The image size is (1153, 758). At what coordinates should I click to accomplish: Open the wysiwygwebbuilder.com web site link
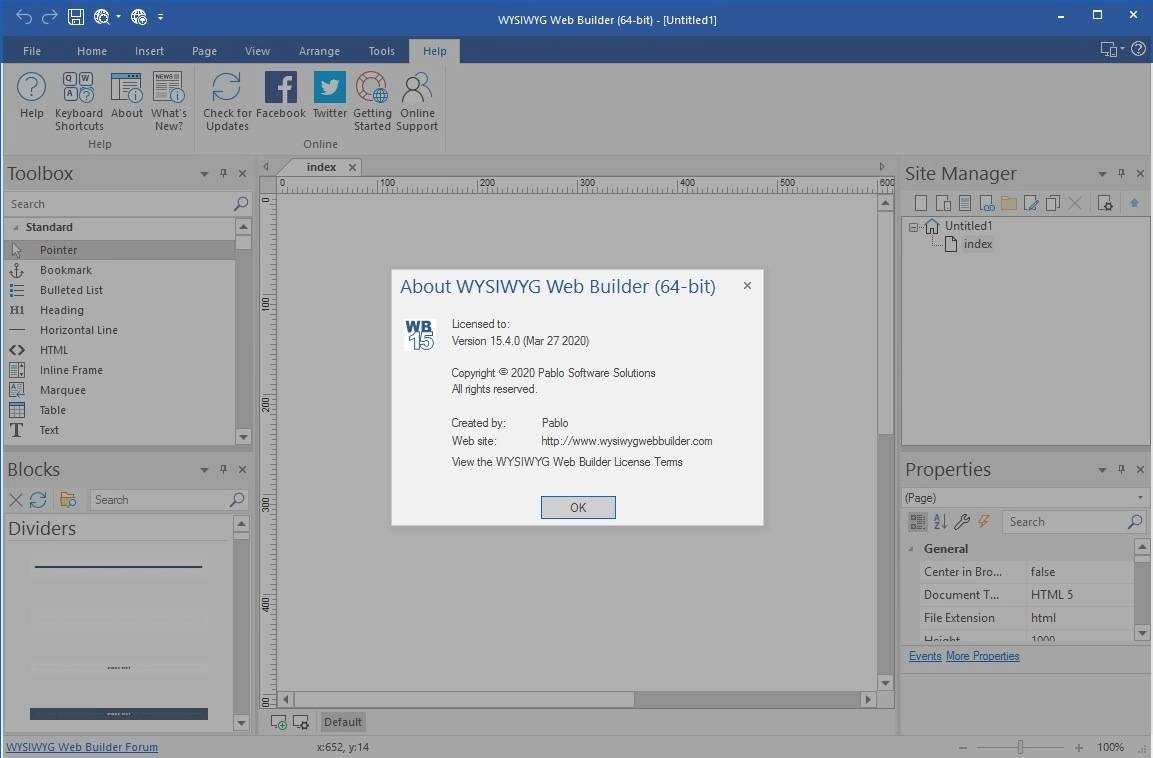627,441
